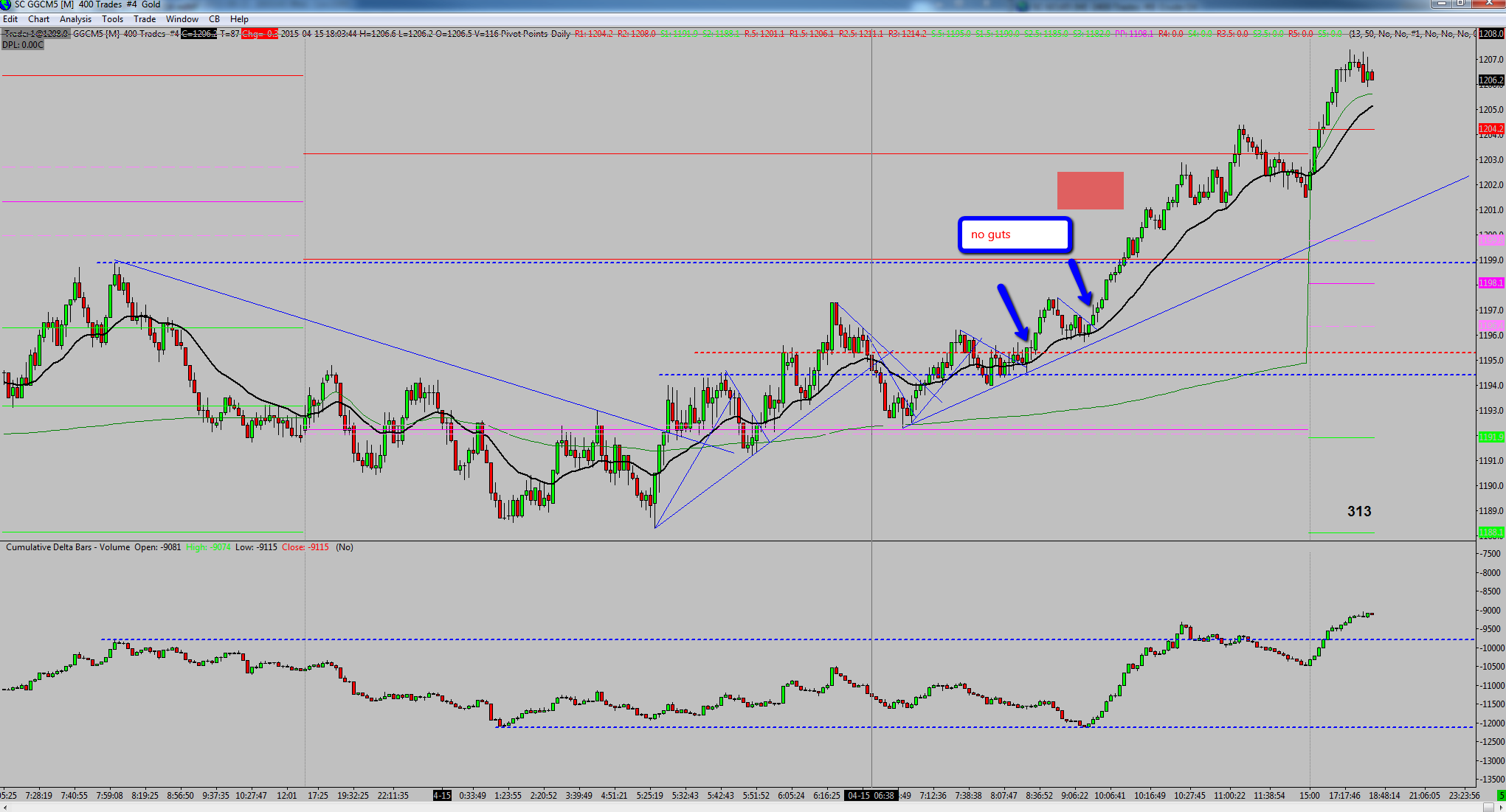
Task: Open the Window menu
Action: coord(182,19)
